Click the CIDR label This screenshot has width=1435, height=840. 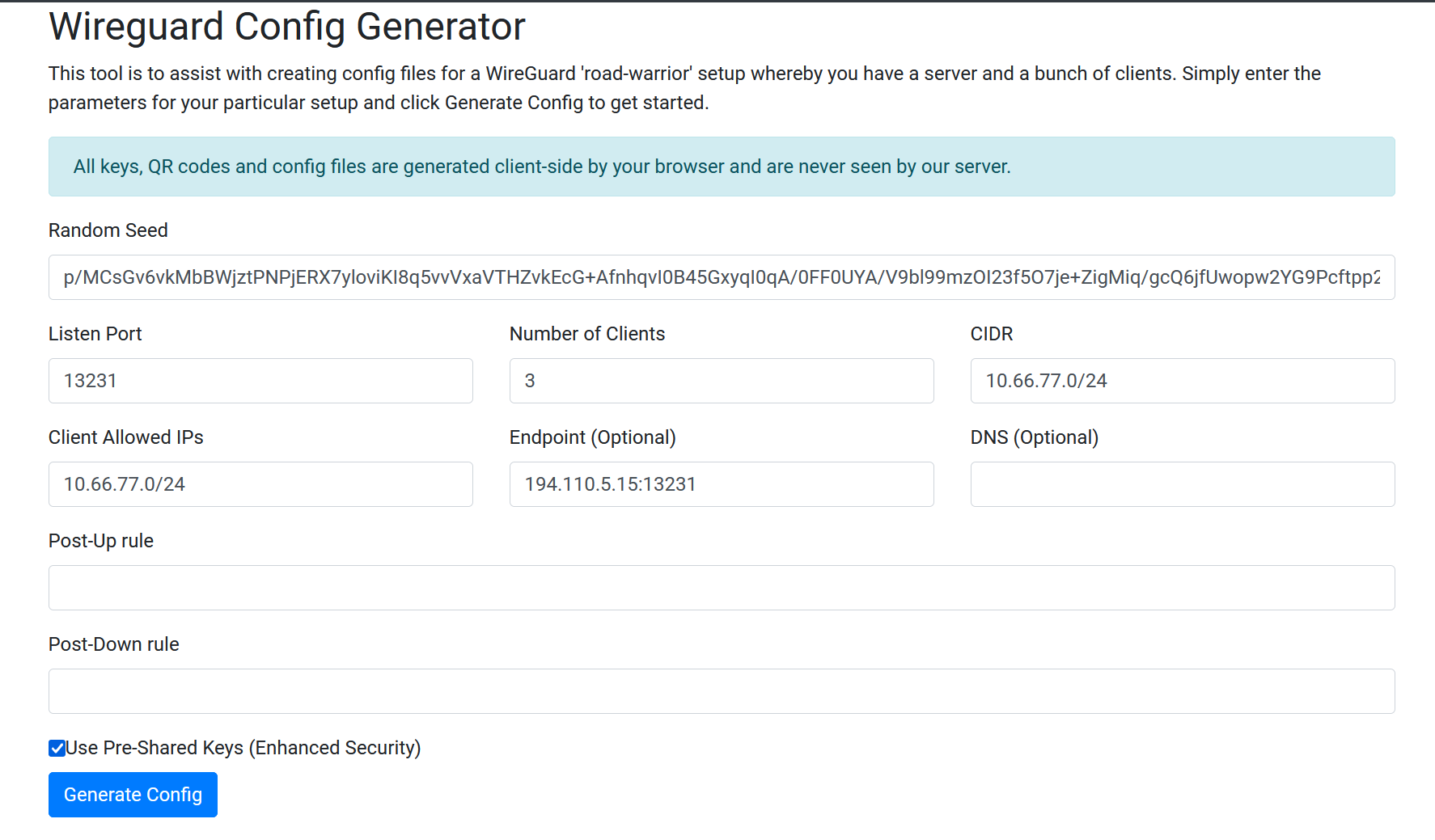991,333
